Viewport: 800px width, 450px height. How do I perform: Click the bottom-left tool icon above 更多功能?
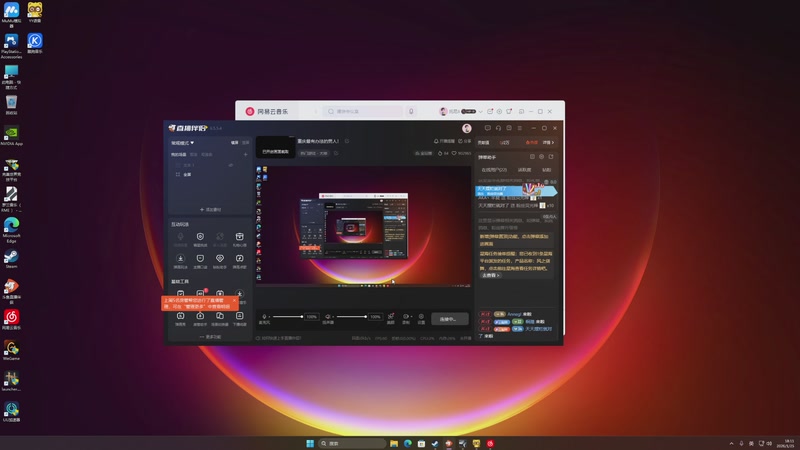(180, 316)
